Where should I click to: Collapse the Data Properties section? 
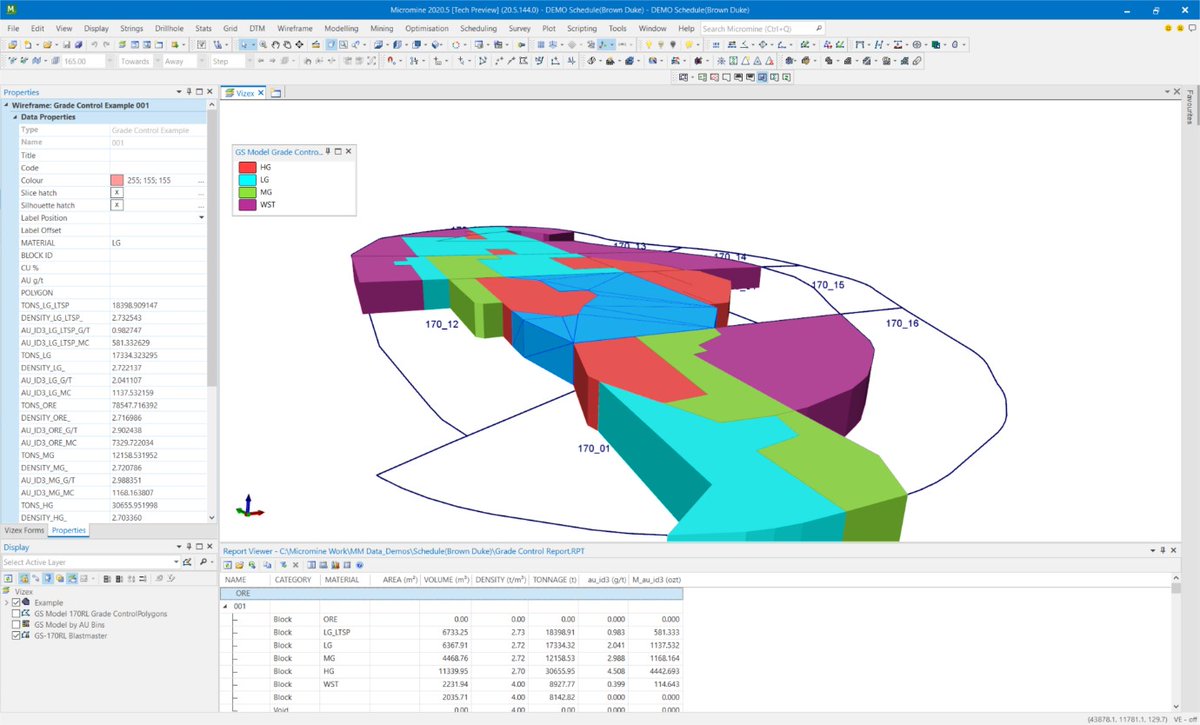coord(14,117)
